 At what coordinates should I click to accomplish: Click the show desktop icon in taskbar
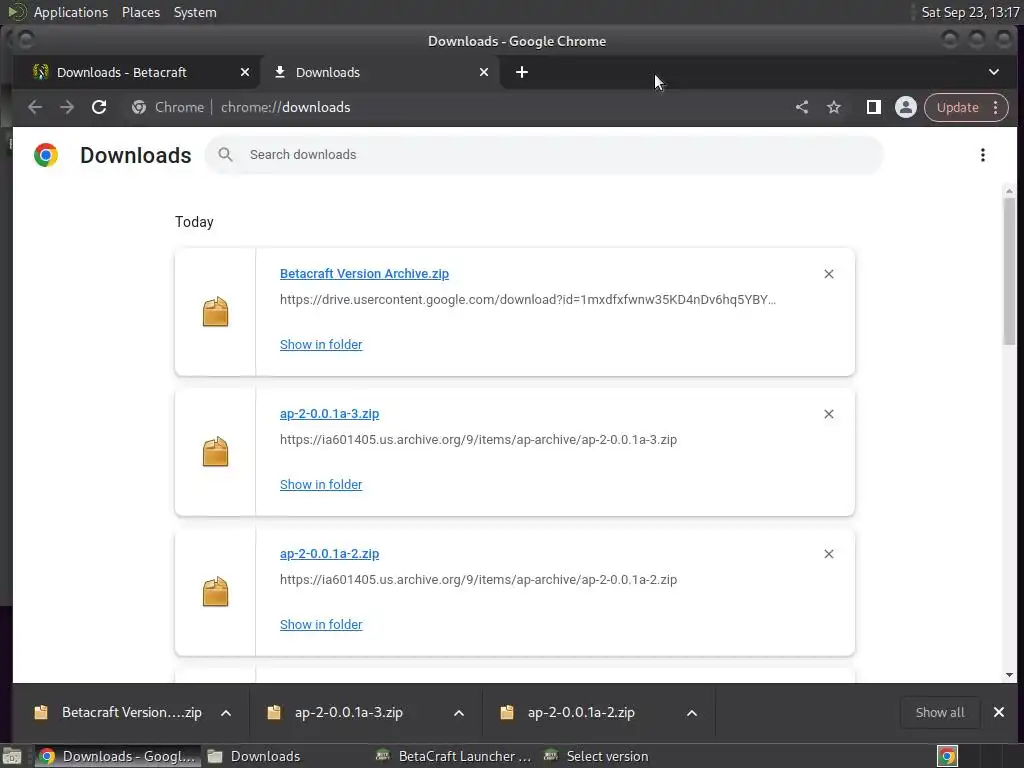pyautogui.click(x=12, y=756)
